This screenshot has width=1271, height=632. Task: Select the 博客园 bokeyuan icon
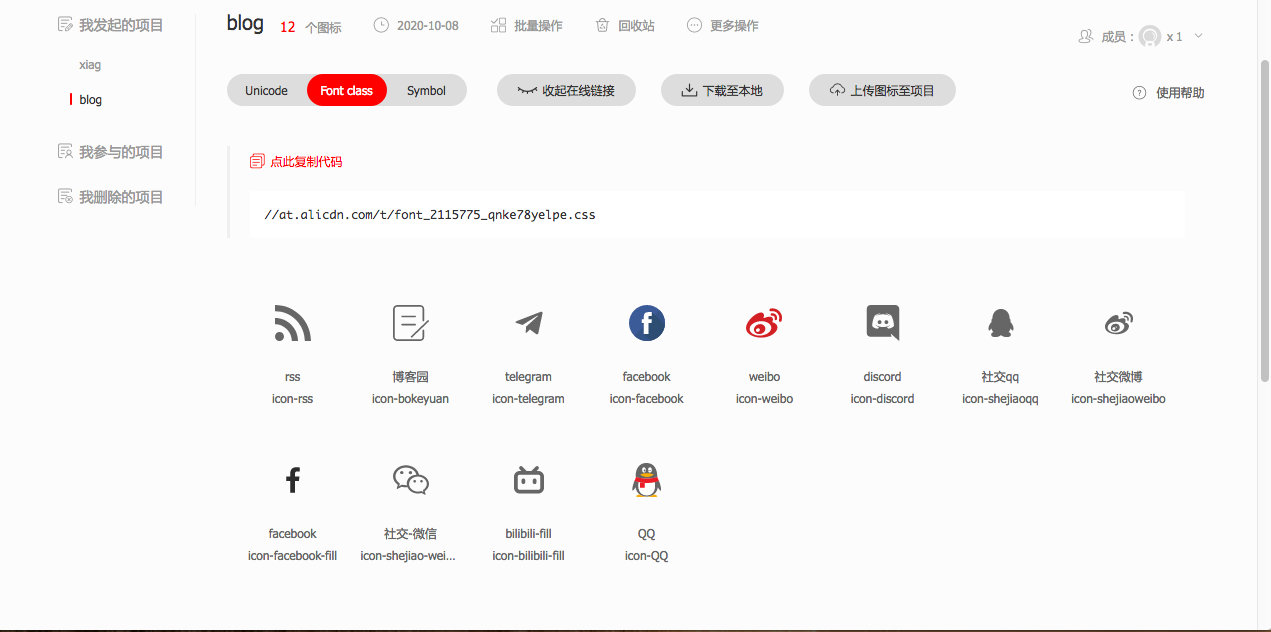tap(410, 324)
